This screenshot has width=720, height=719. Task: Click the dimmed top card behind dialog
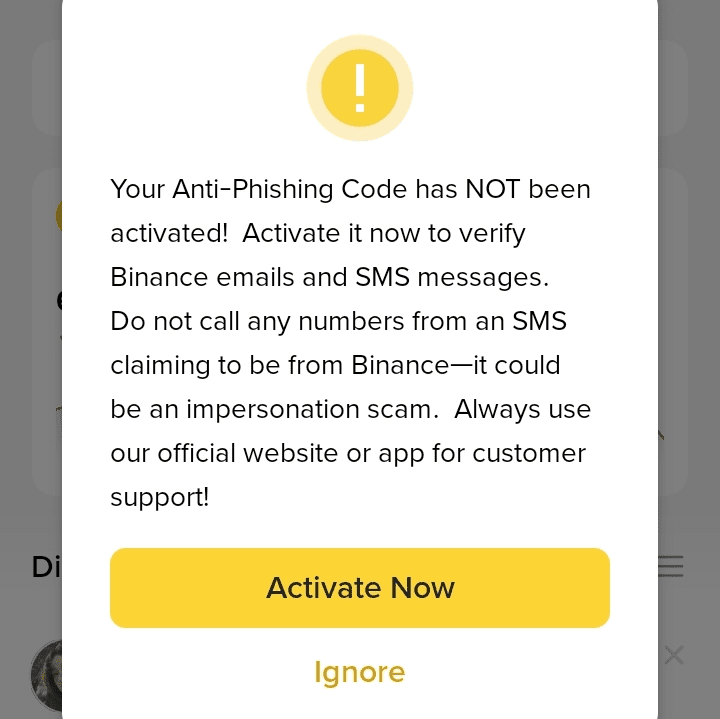point(46,88)
